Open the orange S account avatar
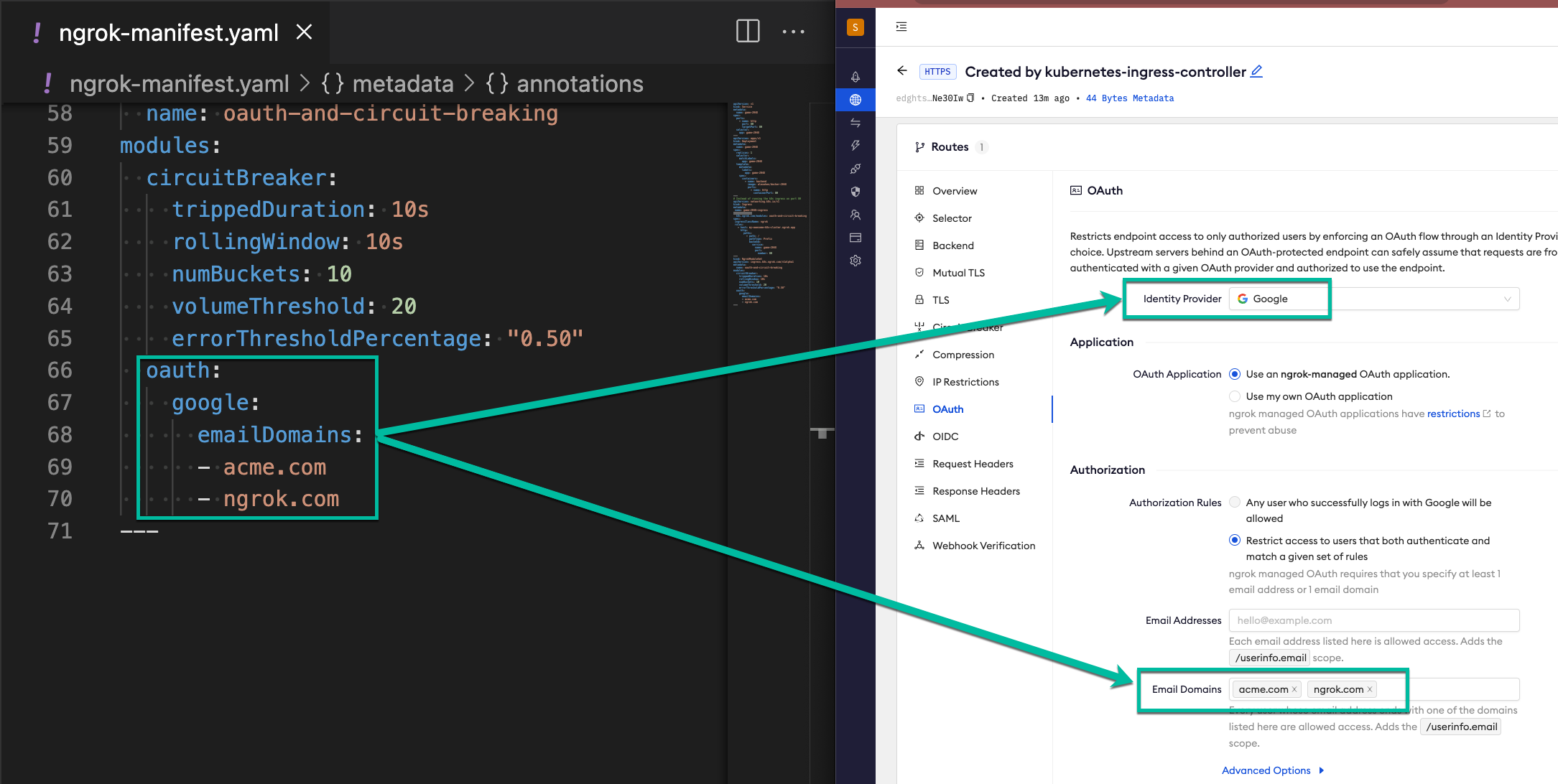This screenshot has height=784, width=1558. (x=855, y=27)
